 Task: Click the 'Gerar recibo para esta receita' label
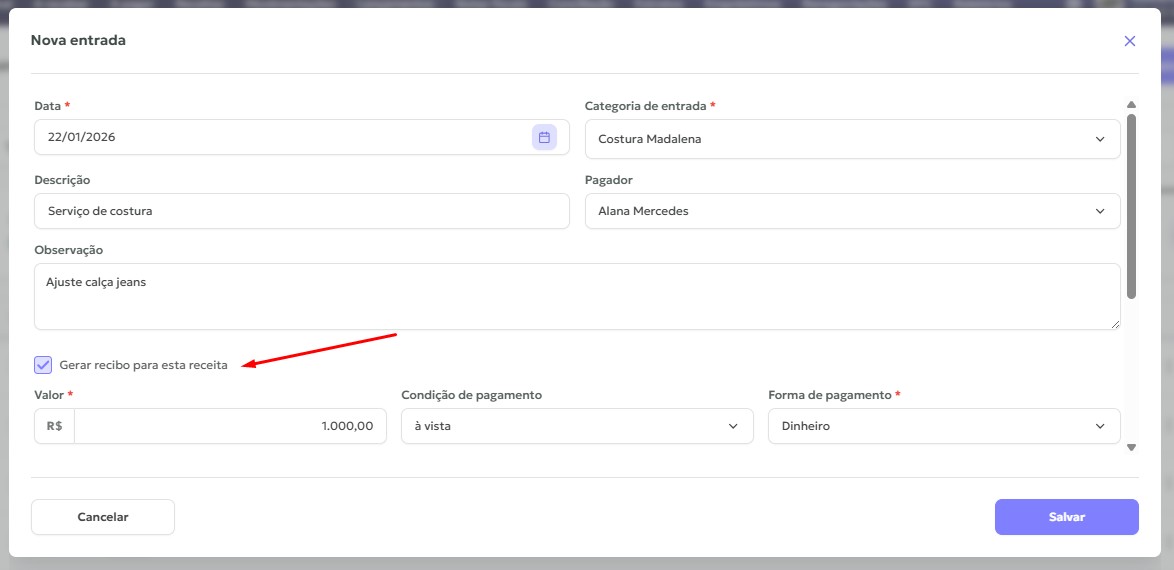(143, 365)
